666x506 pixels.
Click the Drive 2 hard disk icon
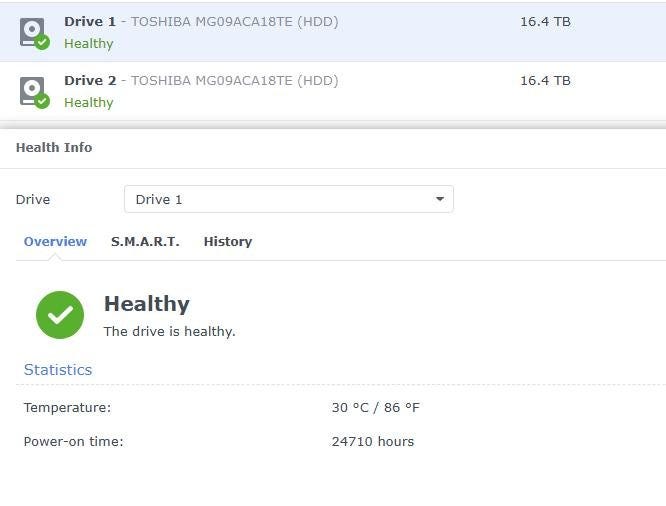(x=33, y=91)
